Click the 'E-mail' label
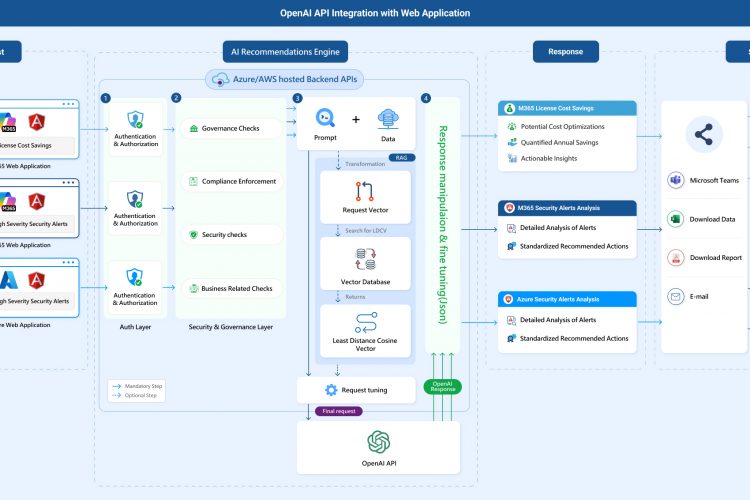Screen dimensions: 750x500 coord(699,297)
